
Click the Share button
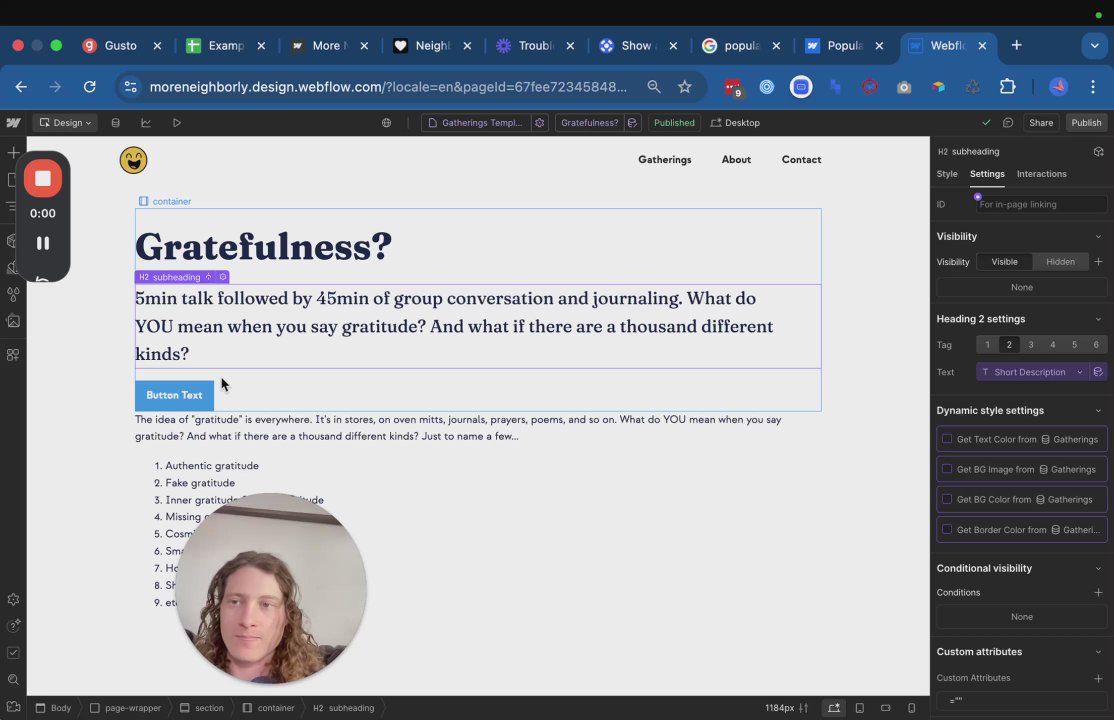[x=1041, y=123]
